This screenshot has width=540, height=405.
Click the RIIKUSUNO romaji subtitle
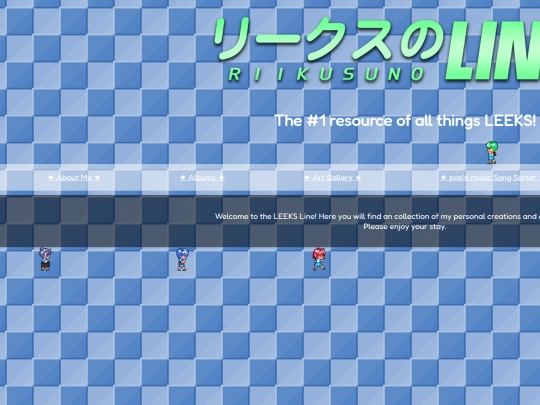(327, 74)
